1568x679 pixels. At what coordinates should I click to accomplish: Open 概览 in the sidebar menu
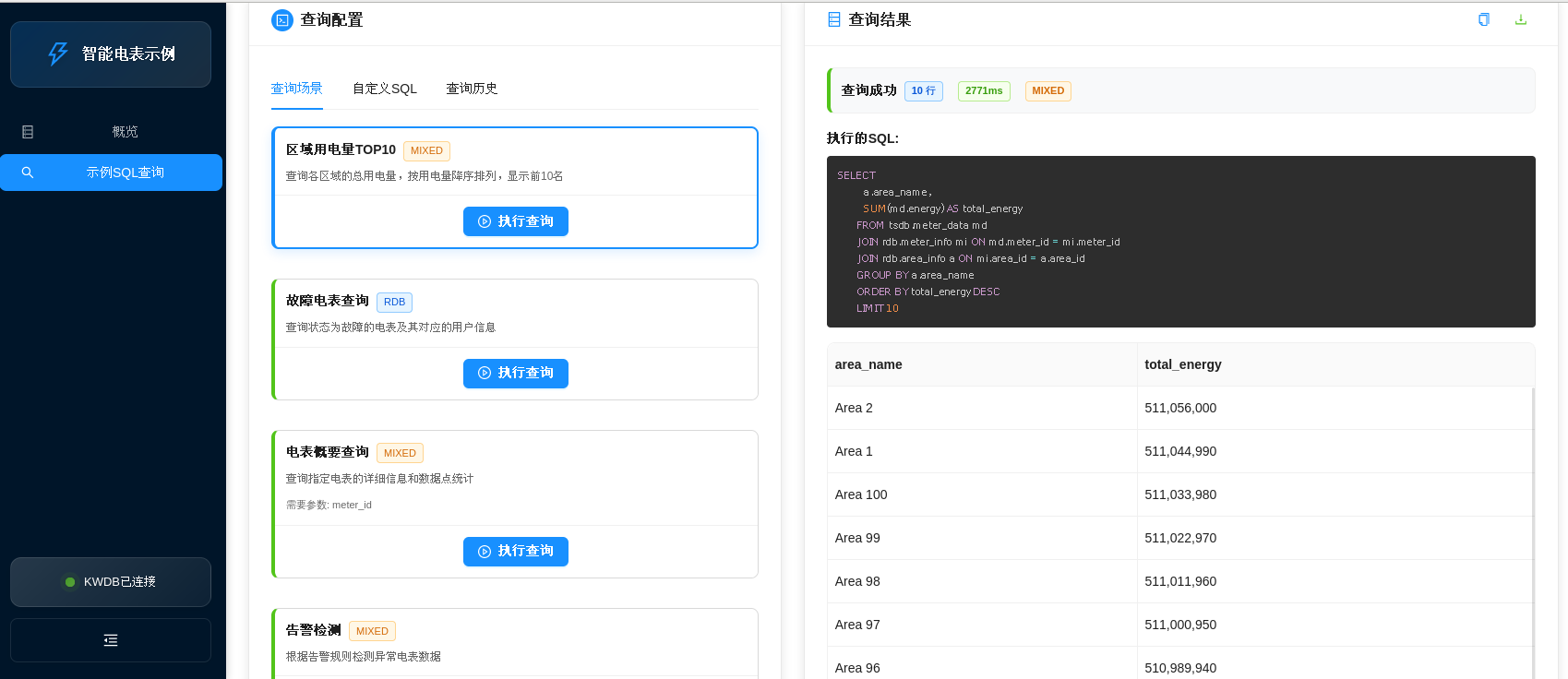coord(111,132)
